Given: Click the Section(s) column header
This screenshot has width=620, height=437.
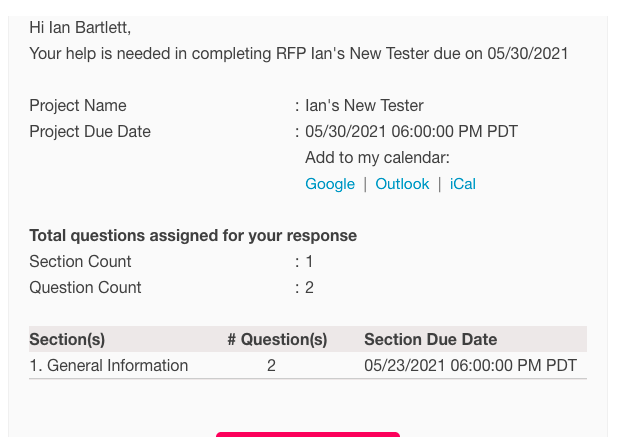Looking at the screenshot, I should pos(67,339).
